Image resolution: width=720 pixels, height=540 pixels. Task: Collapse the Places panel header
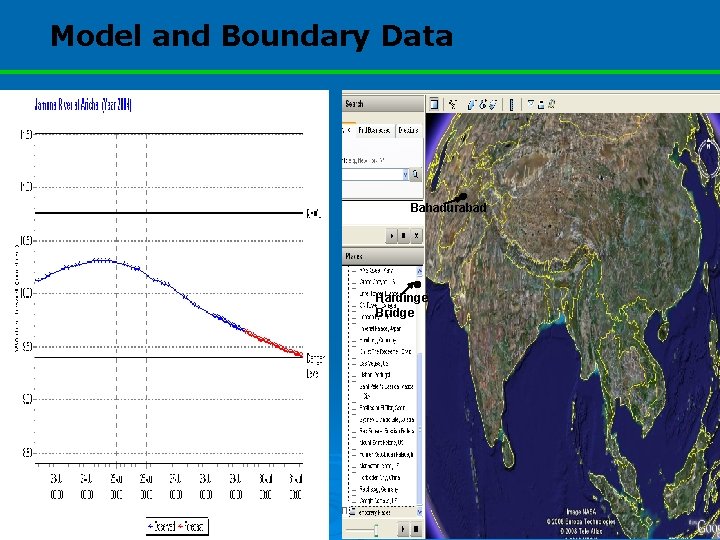tap(382, 256)
